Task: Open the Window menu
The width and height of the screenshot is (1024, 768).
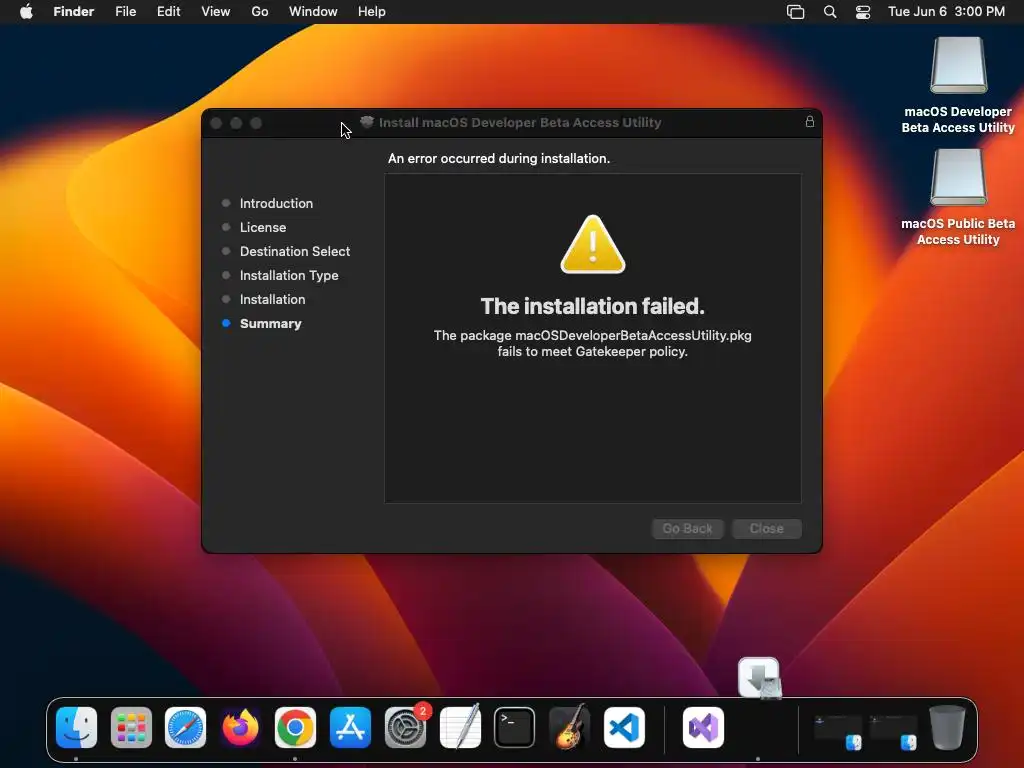Action: coord(313,12)
